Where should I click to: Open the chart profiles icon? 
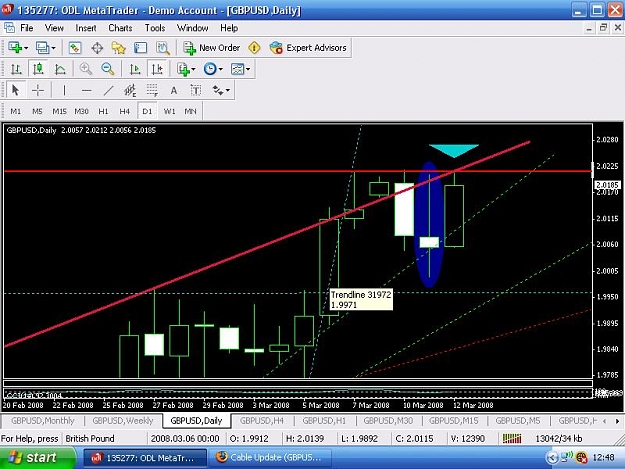pos(42,48)
